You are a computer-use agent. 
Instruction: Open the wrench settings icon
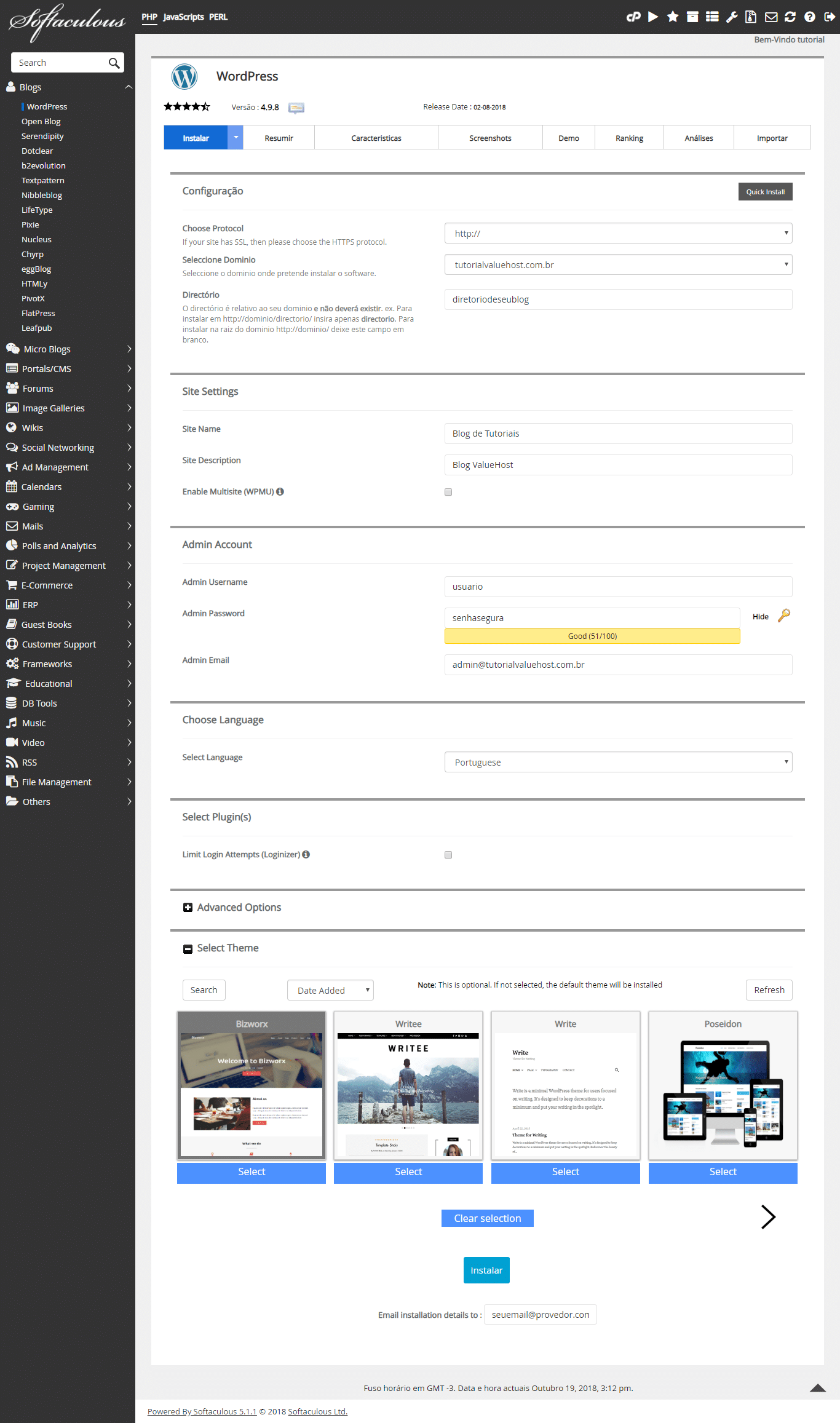tap(732, 17)
